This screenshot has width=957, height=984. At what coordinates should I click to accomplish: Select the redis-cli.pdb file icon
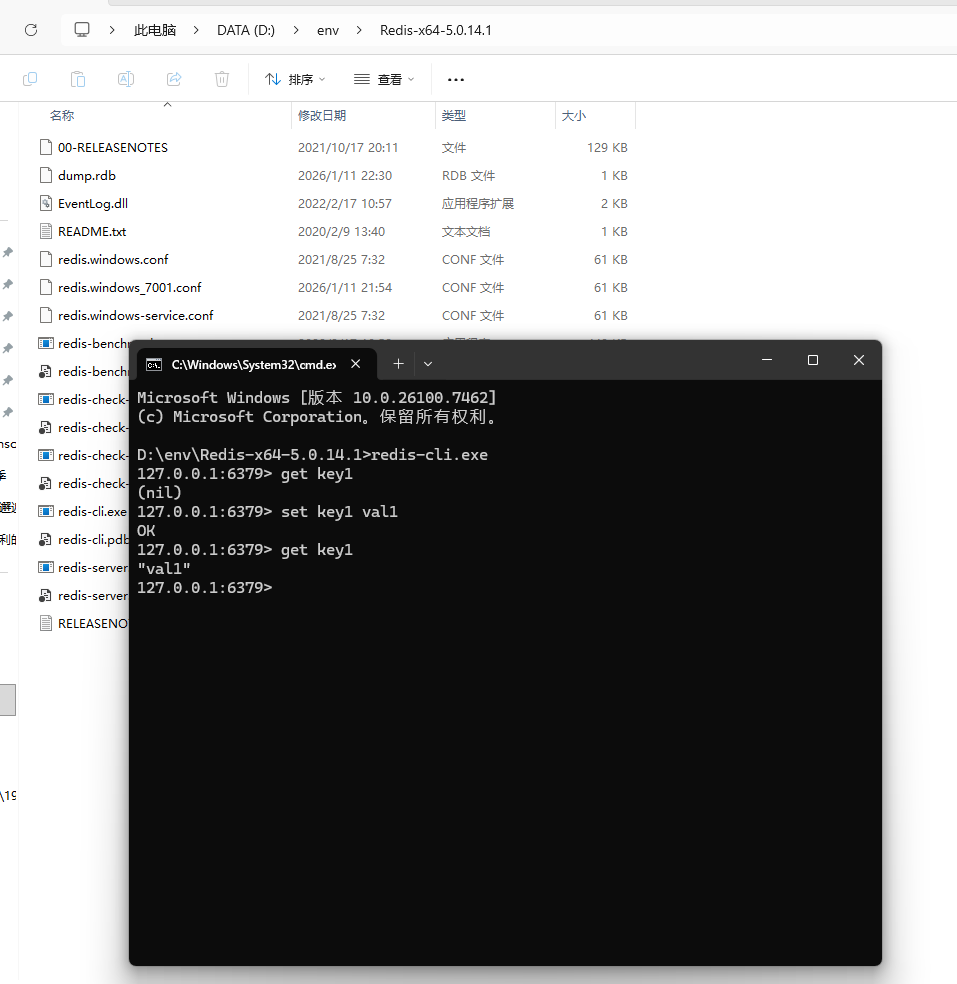46,540
